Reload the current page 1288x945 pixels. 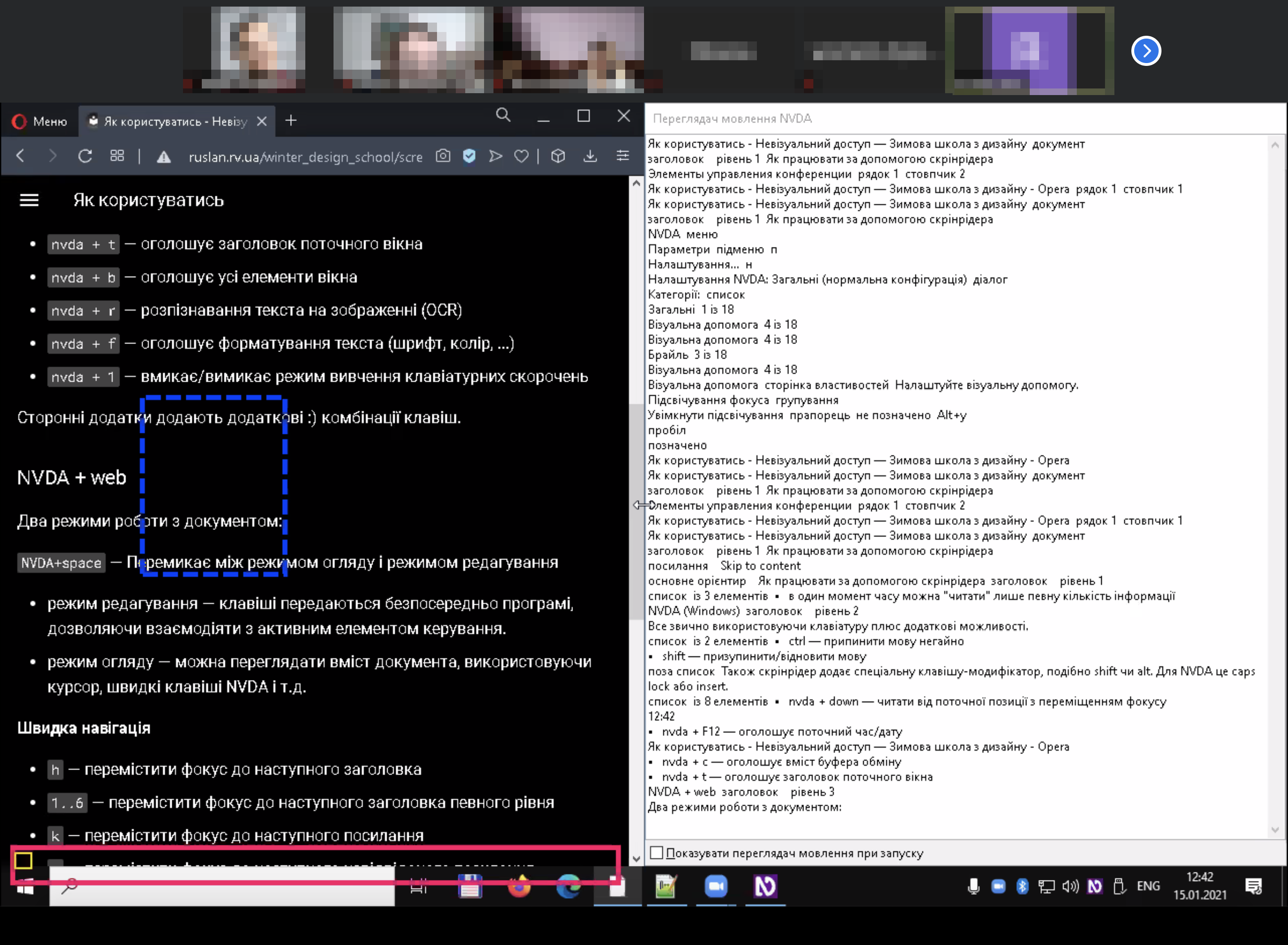(x=85, y=156)
